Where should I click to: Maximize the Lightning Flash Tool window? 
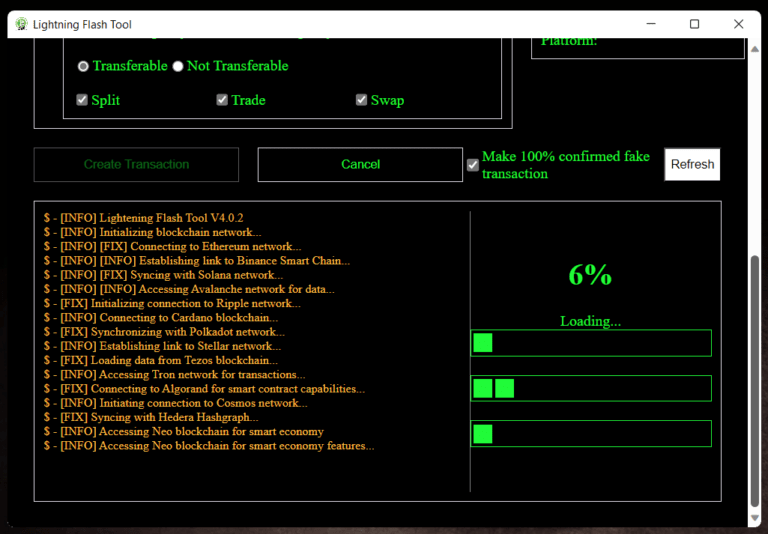click(x=694, y=24)
